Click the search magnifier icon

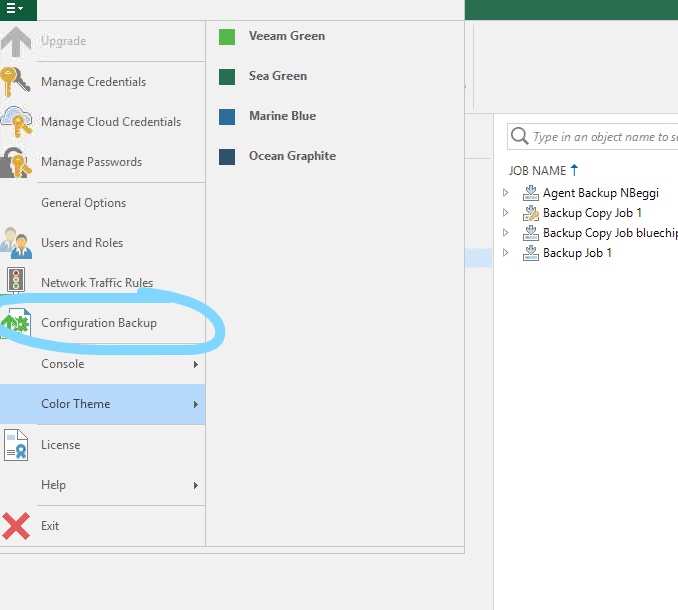[519, 136]
